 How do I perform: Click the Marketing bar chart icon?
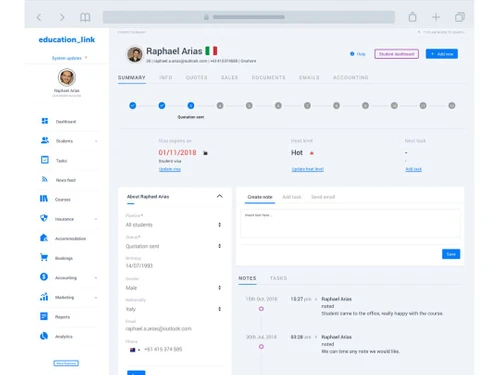[x=44, y=296]
